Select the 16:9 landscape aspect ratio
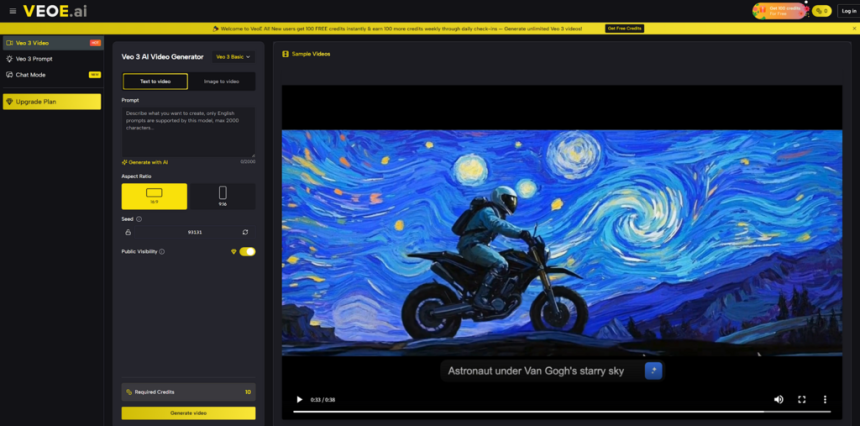The width and height of the screenshot is (860, 426). pos(154,196)
